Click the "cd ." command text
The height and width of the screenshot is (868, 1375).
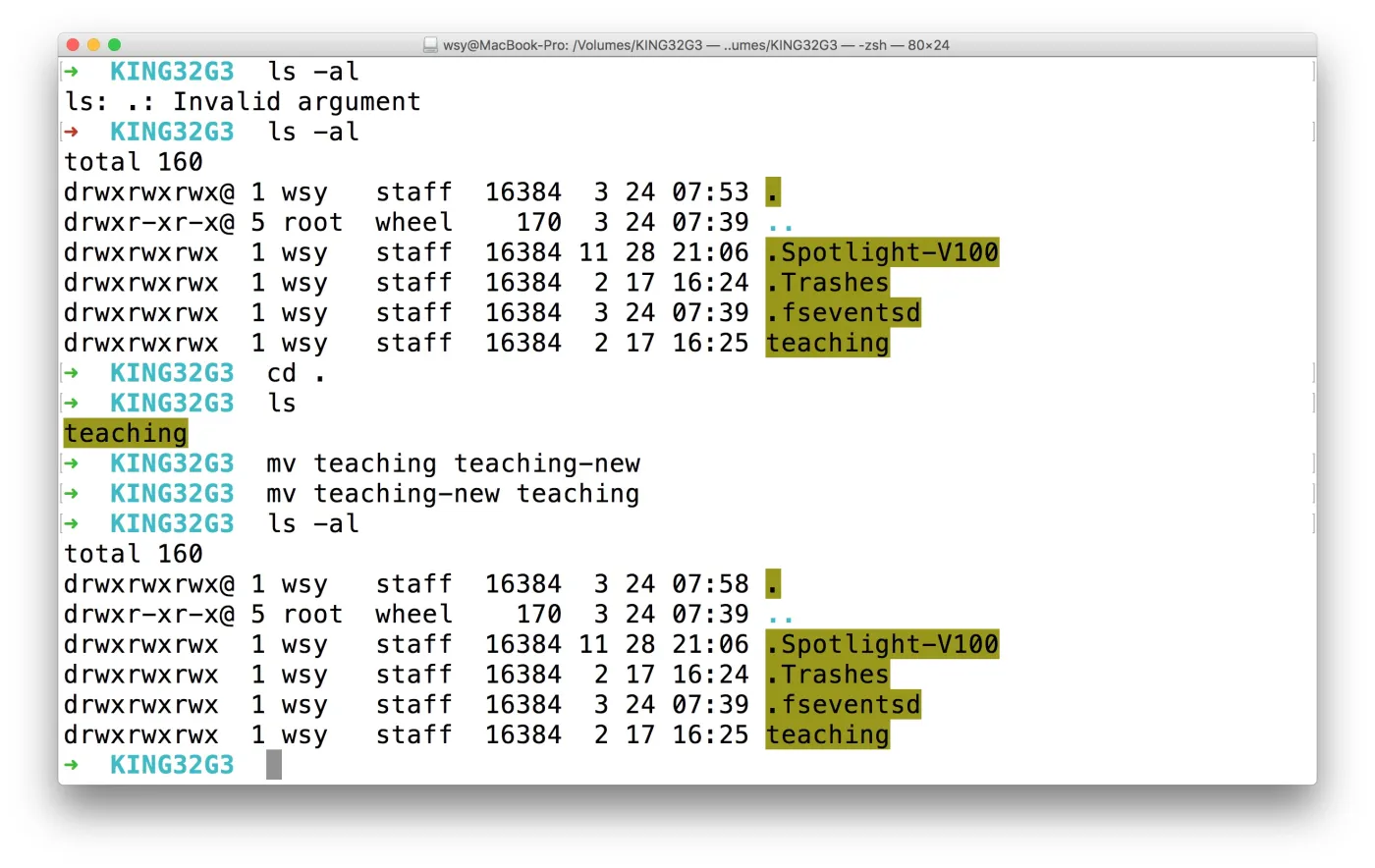tap(296, 373)
